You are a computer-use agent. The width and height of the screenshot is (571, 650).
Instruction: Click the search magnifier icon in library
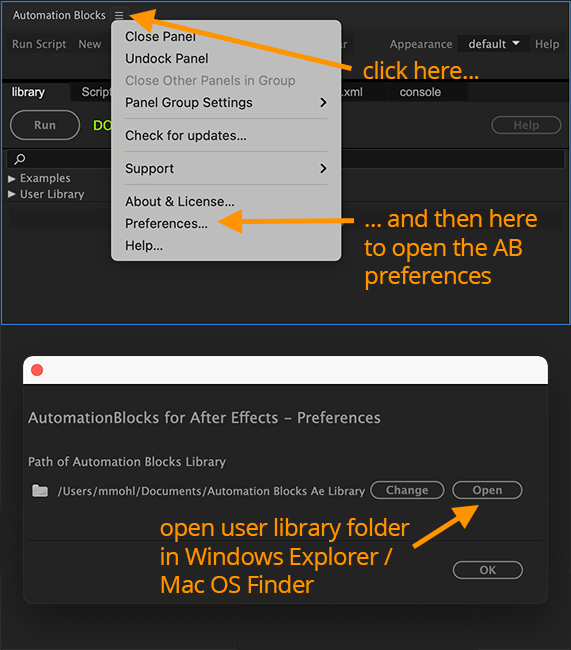coord(19,159)
